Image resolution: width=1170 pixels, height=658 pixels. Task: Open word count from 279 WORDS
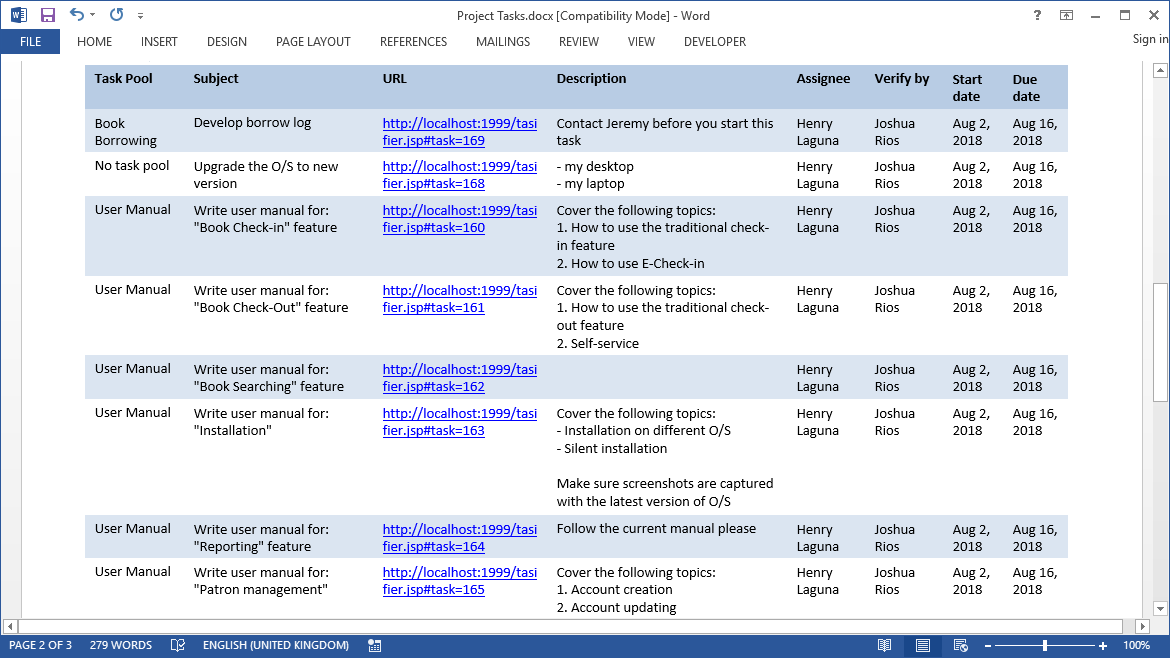[x=121, y=645]
